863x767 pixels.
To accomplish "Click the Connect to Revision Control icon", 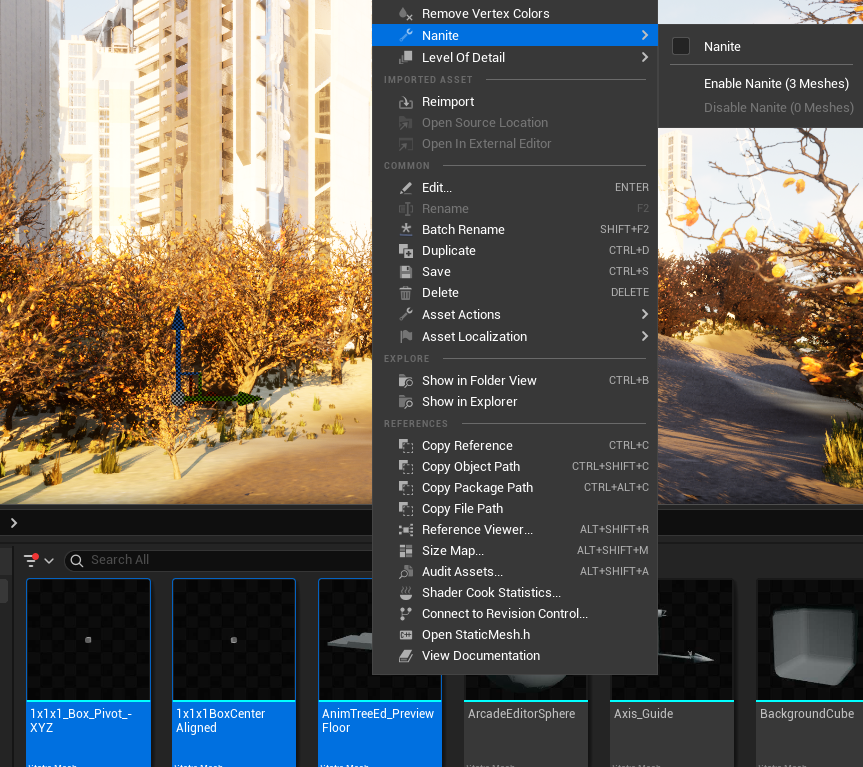I will point(406,613).
